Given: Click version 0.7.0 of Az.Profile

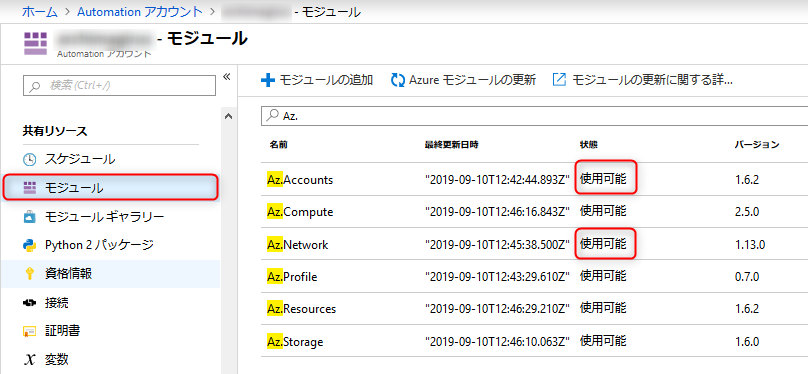Looking at the screenshot, I should (x=747, y=277).
